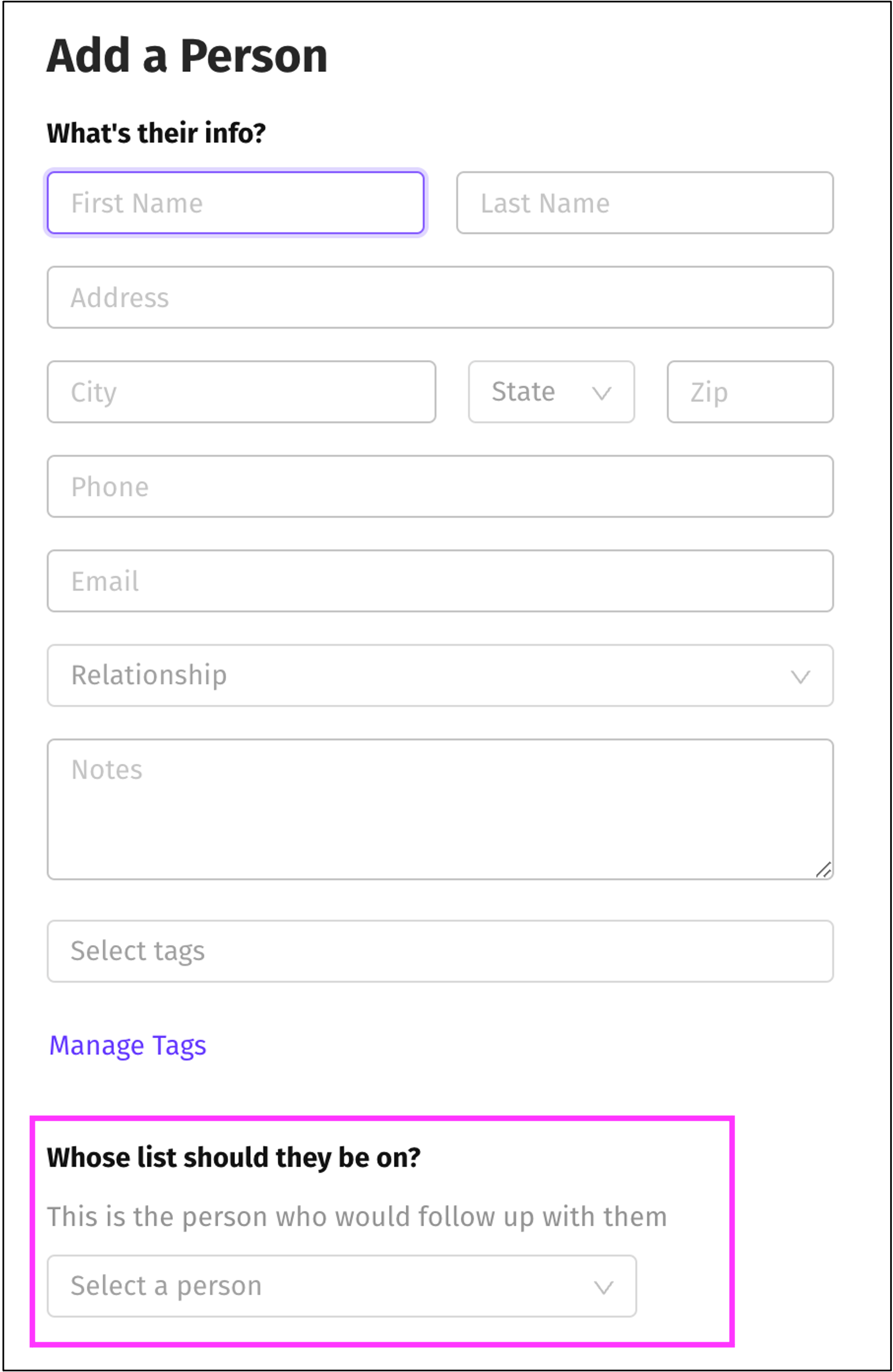This screenshot has width=893, height=1372.
Task: Click the Relationship field's chevron arrow
Action: [800, 676]
